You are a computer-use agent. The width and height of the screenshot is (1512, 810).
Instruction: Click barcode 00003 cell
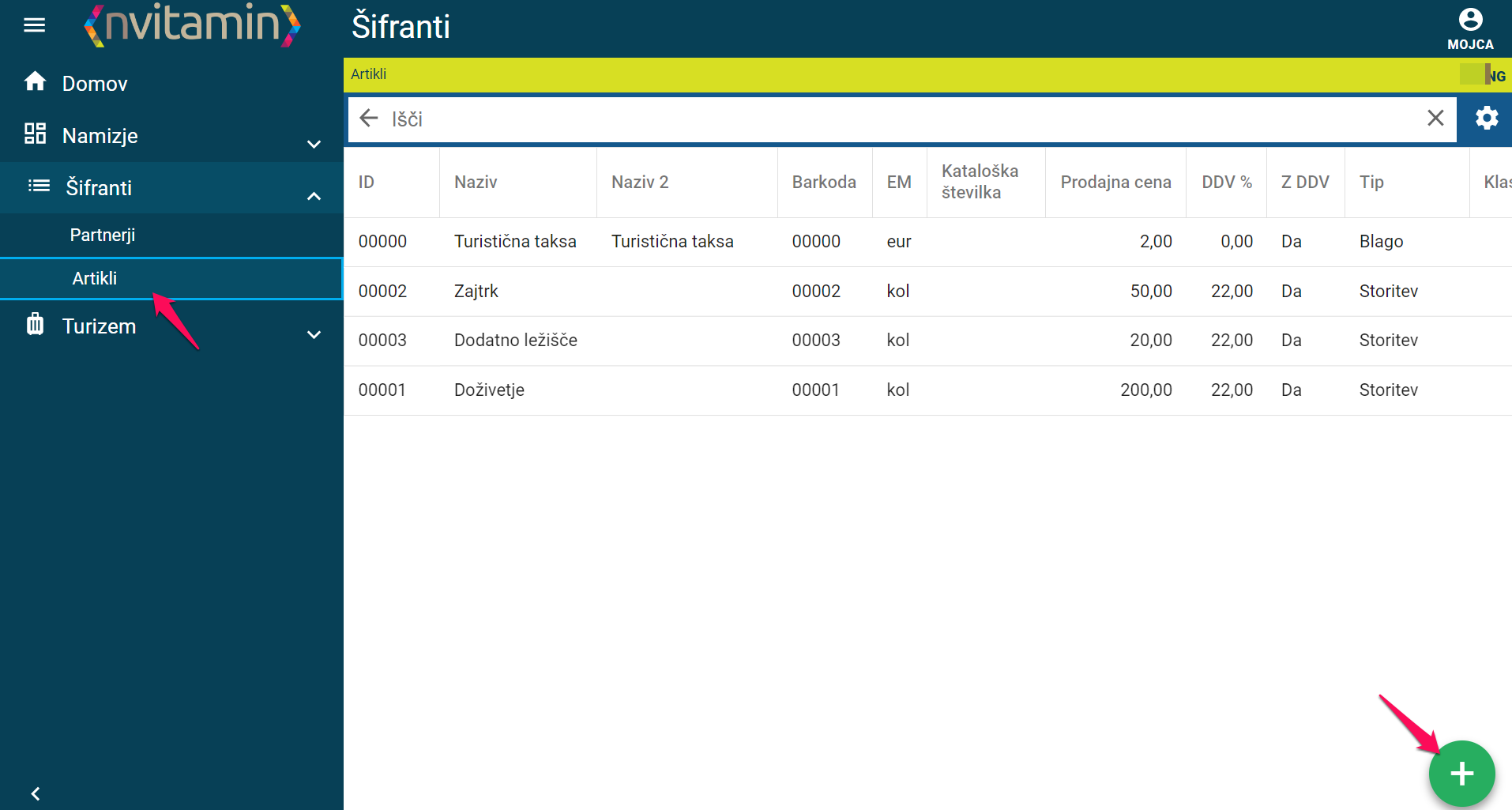(x=816, y=341)
